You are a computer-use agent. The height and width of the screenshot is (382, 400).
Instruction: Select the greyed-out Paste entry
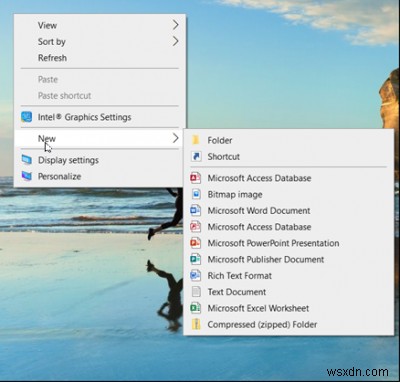[x=100, y=79]
